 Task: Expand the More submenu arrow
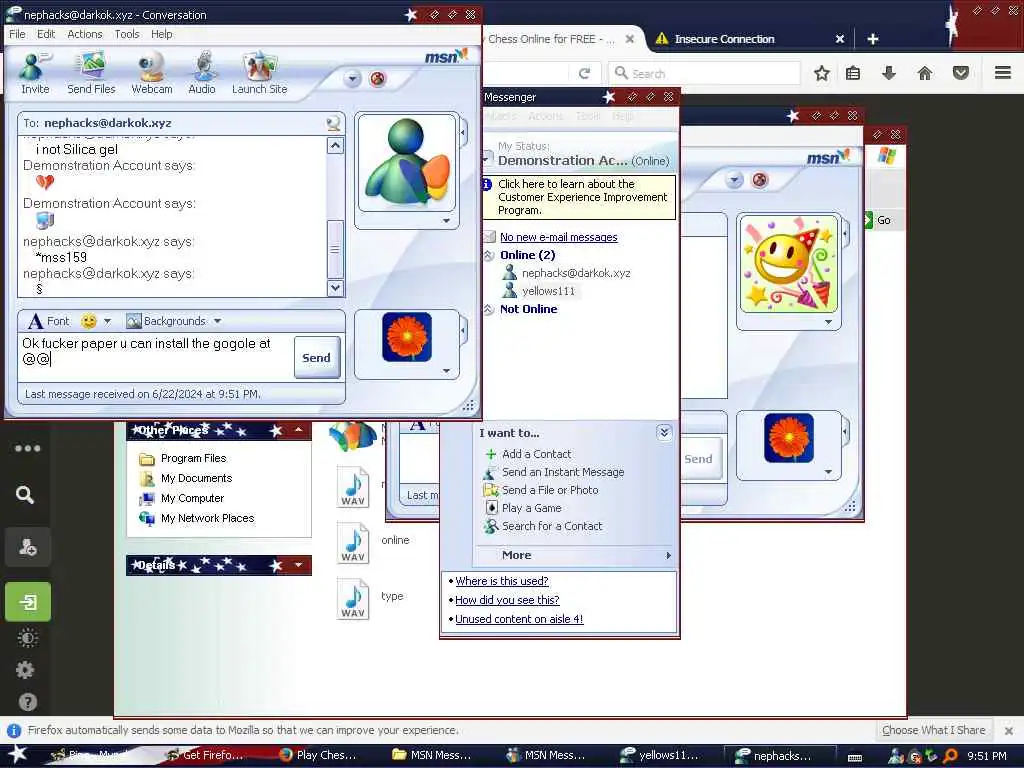point(668,555)
